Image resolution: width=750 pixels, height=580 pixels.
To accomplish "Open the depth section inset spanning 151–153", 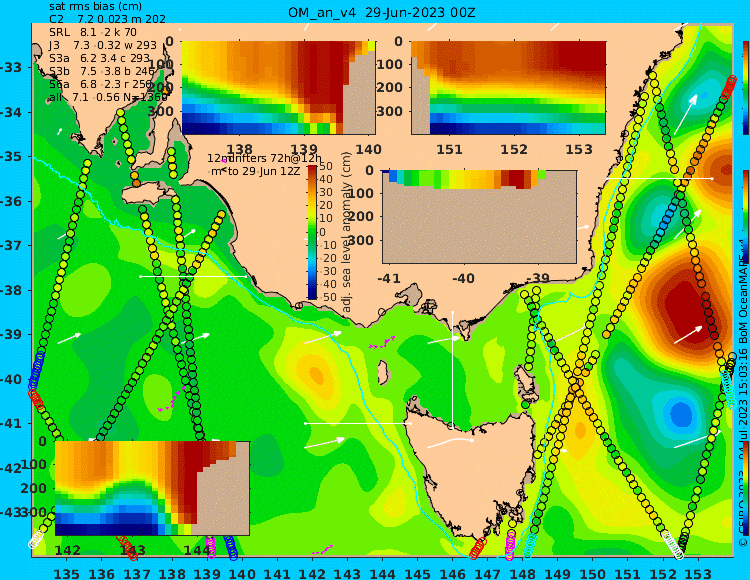I will (x=508, y=88).
